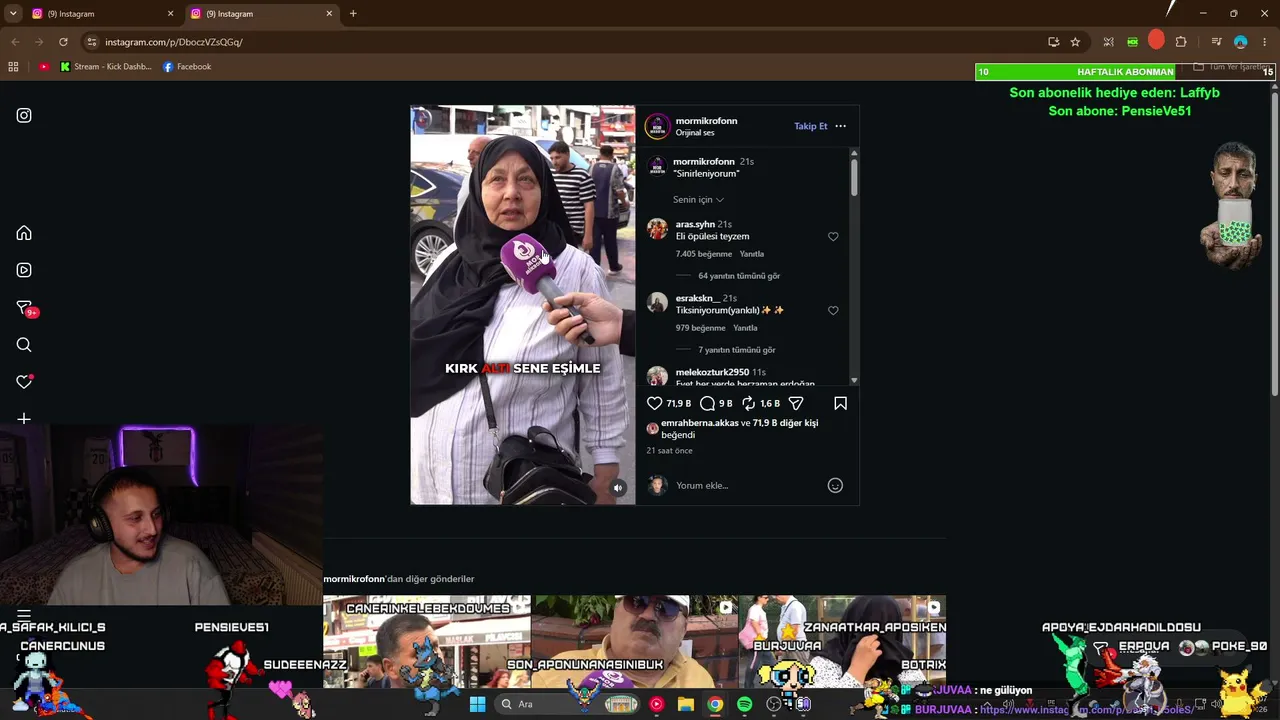
Task: Open Notifications heart in the sidebar
Action: coord(24,382)
